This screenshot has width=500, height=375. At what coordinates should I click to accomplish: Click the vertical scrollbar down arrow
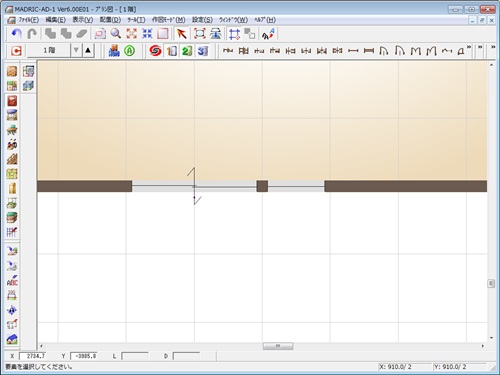point(491,338)
